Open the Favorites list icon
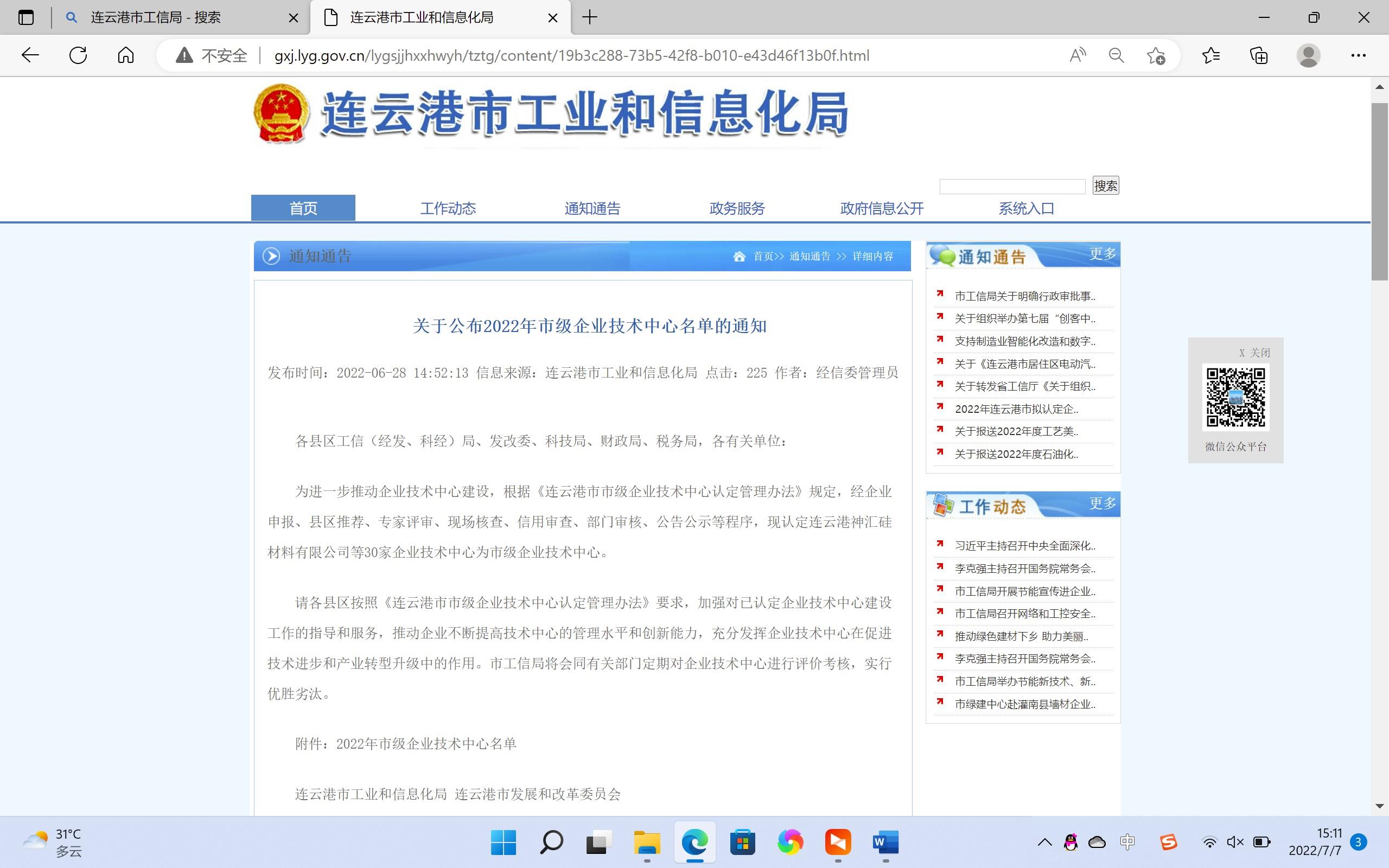This screenshot has width=1389, height=868. click(x=1211, y=55)
